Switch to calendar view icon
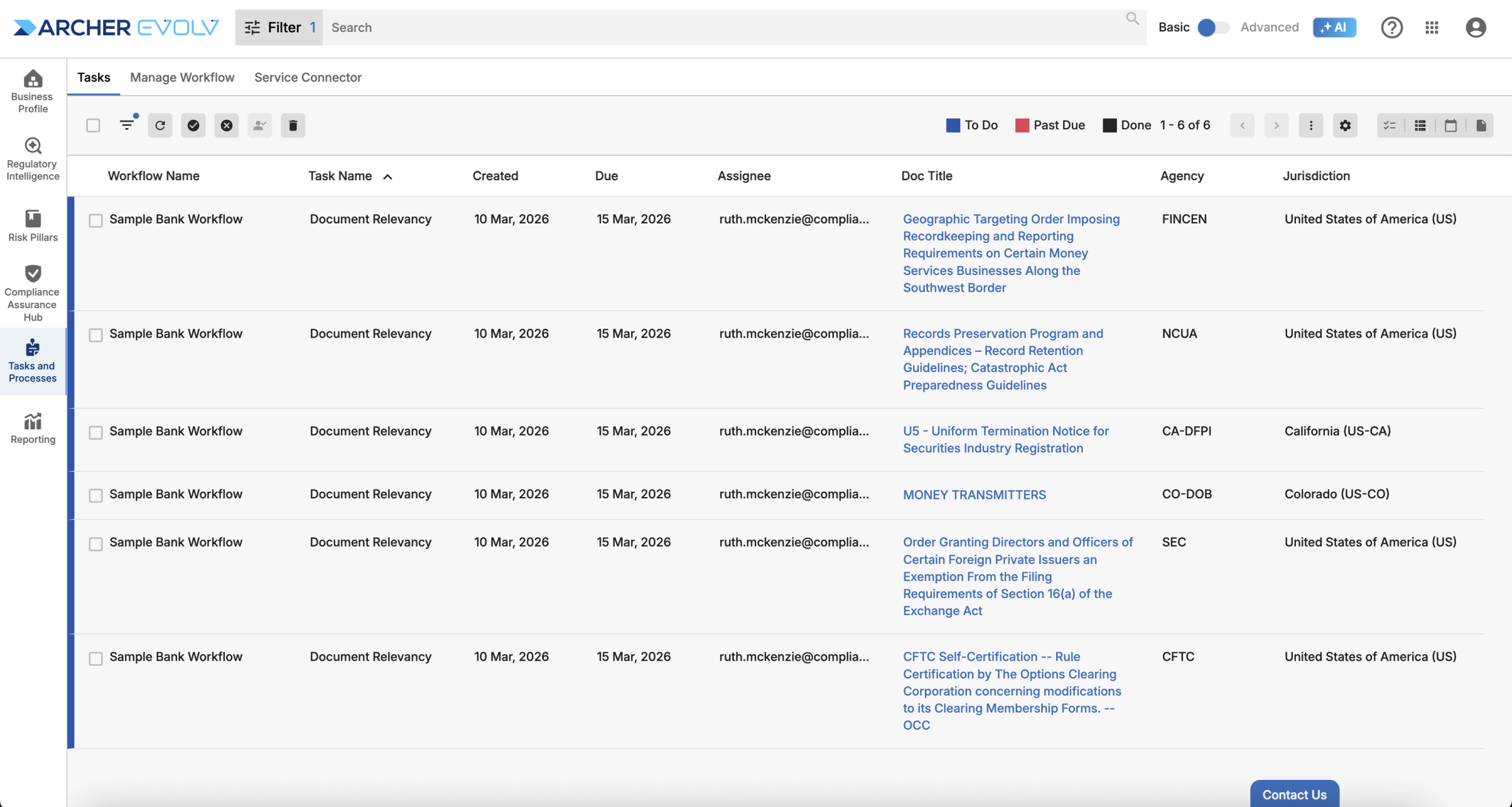Screen dimensions: 1512x807 coord(1451,125)
